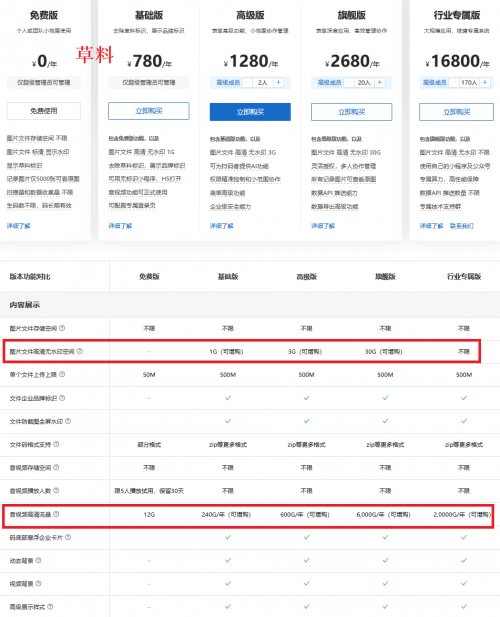The image size is (500, 617).
Task: Click question icon next to 动态背景
Action: point(39,560)
